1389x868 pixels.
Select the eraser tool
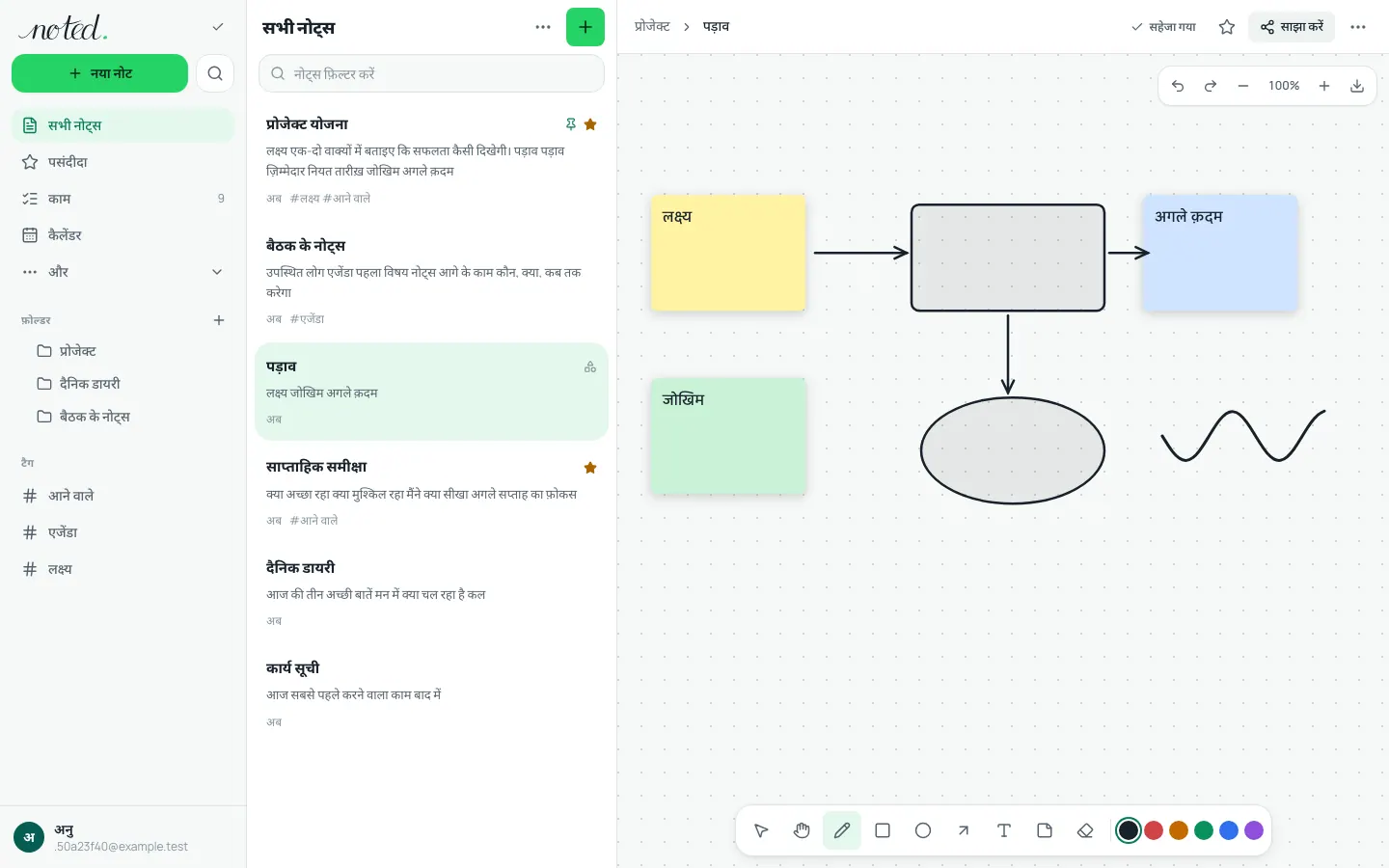1085,830
